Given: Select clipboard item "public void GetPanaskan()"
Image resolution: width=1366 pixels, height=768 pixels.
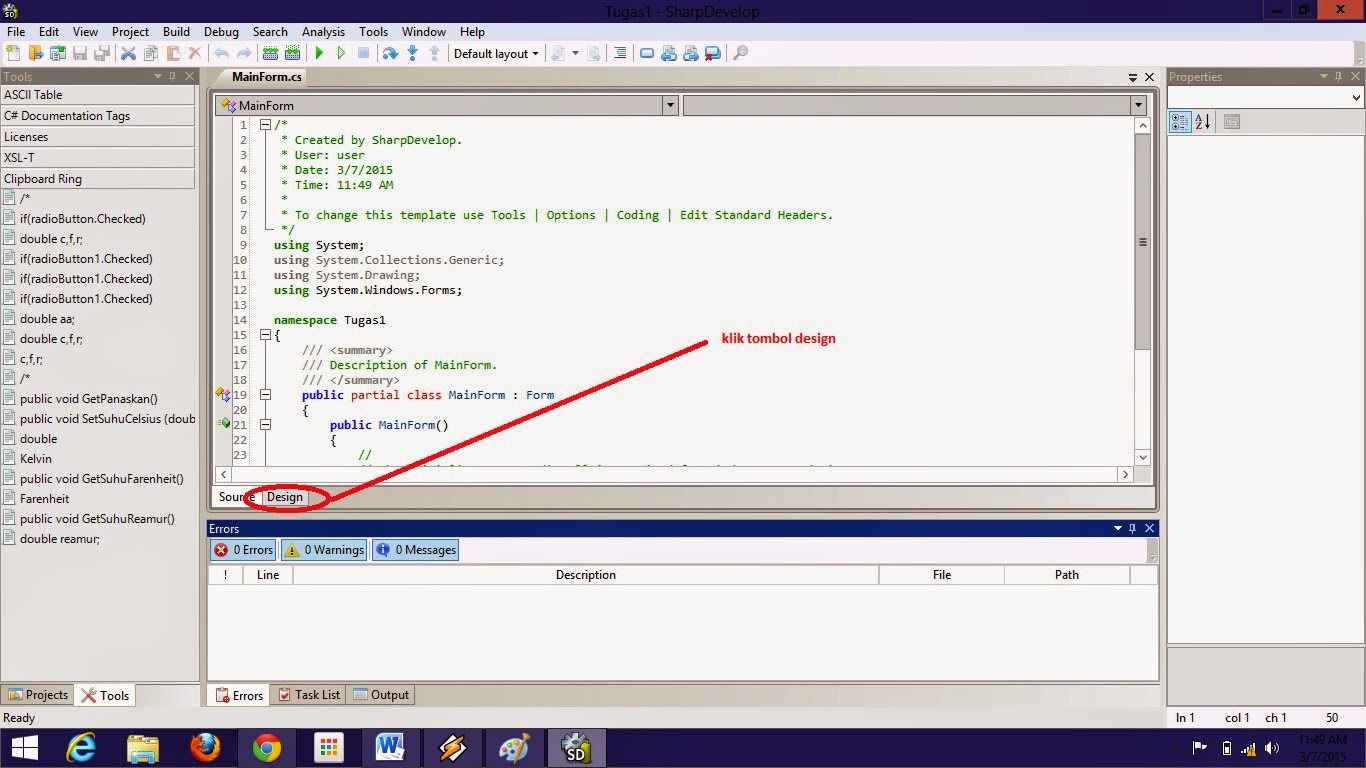Looking at the screenshot, I should (x=89, y=399).
